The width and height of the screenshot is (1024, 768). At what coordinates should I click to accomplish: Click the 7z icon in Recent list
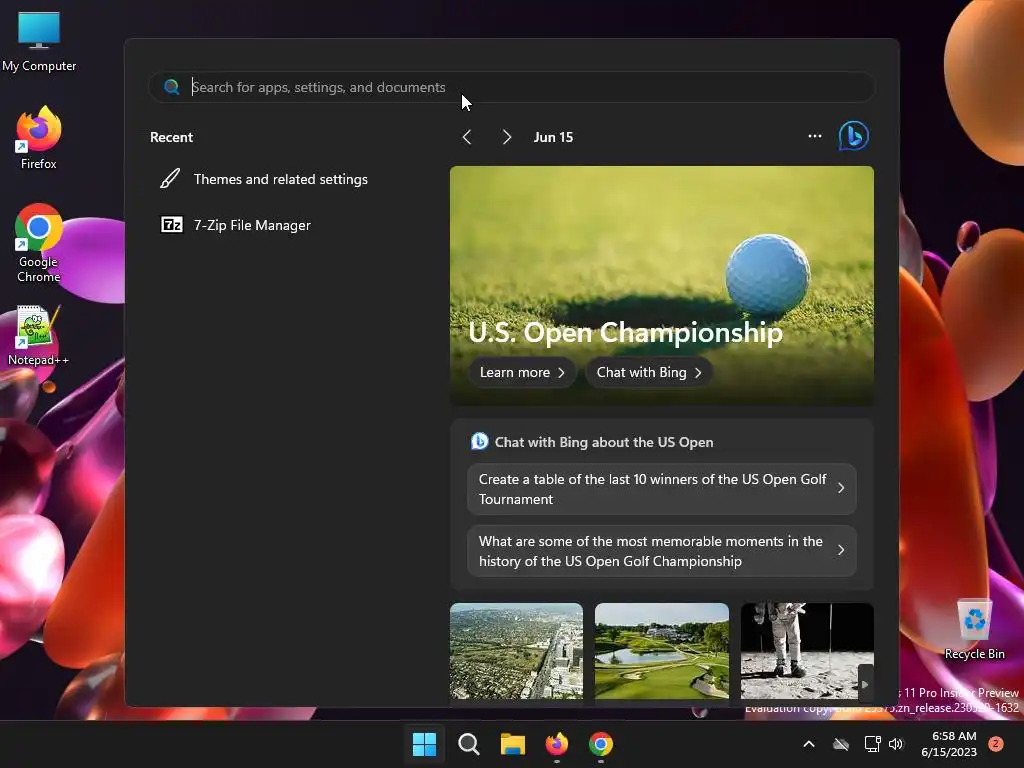tap(172, 225)
